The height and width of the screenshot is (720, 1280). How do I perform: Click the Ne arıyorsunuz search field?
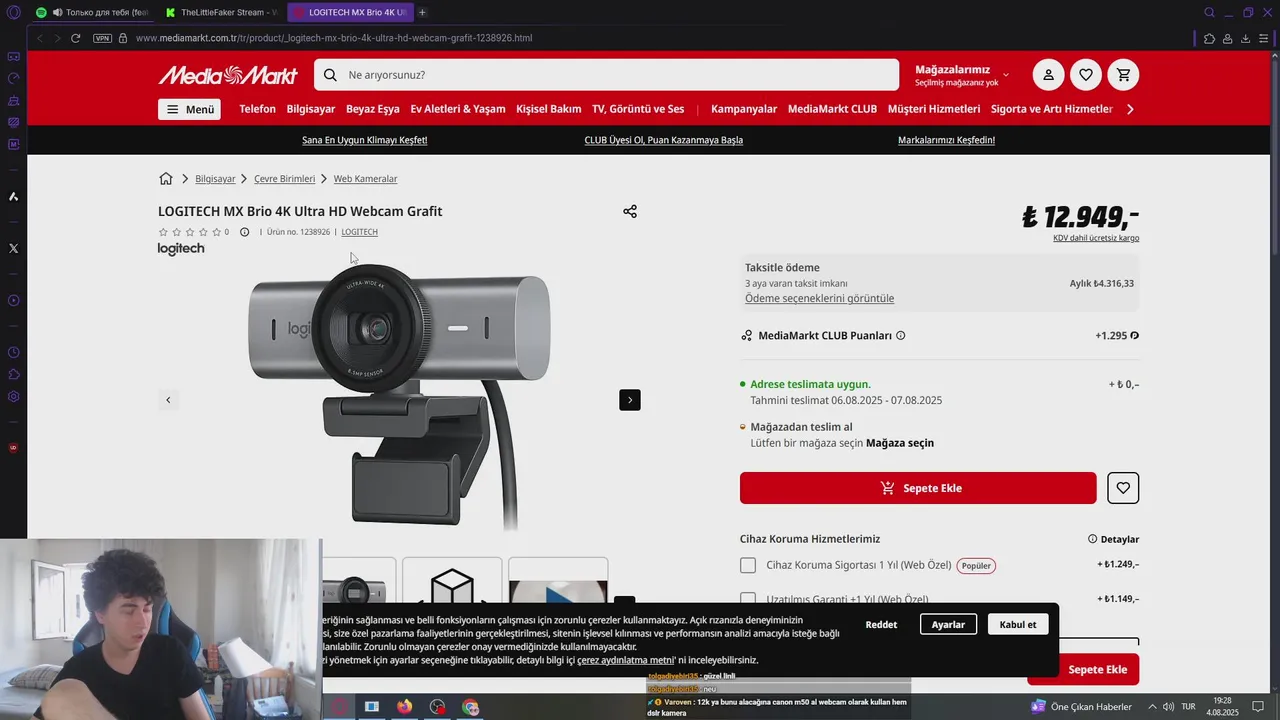pos(606,75)
